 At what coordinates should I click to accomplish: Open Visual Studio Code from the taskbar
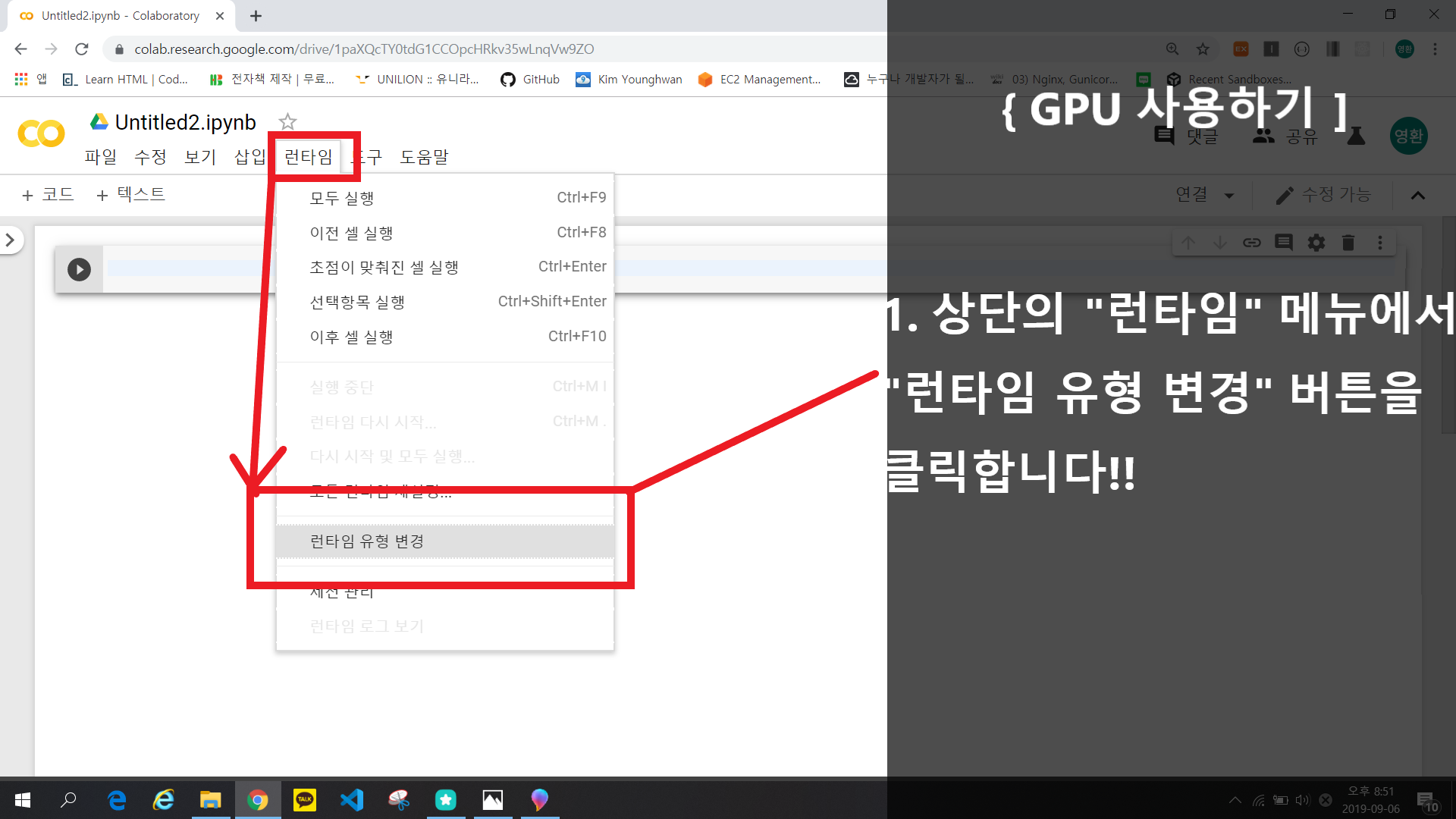click(352, 800)
